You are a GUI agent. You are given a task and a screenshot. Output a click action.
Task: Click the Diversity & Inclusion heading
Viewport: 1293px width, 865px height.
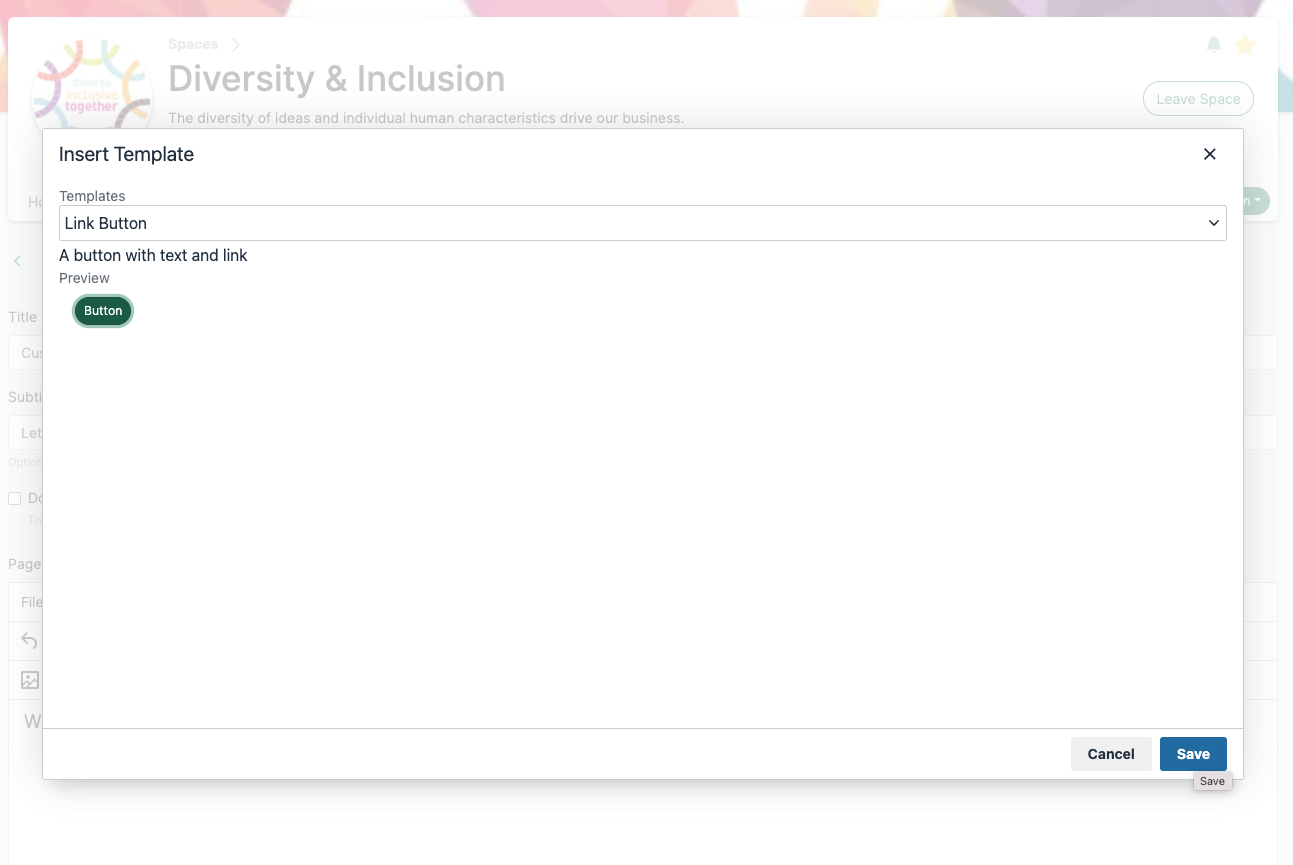point(337,79)
